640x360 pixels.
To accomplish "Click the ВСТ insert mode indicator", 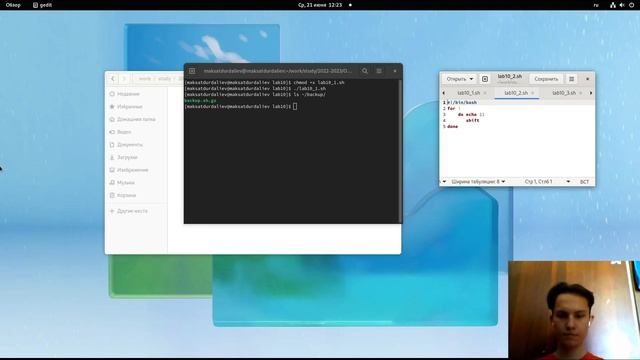I will [x=584, y=182].
